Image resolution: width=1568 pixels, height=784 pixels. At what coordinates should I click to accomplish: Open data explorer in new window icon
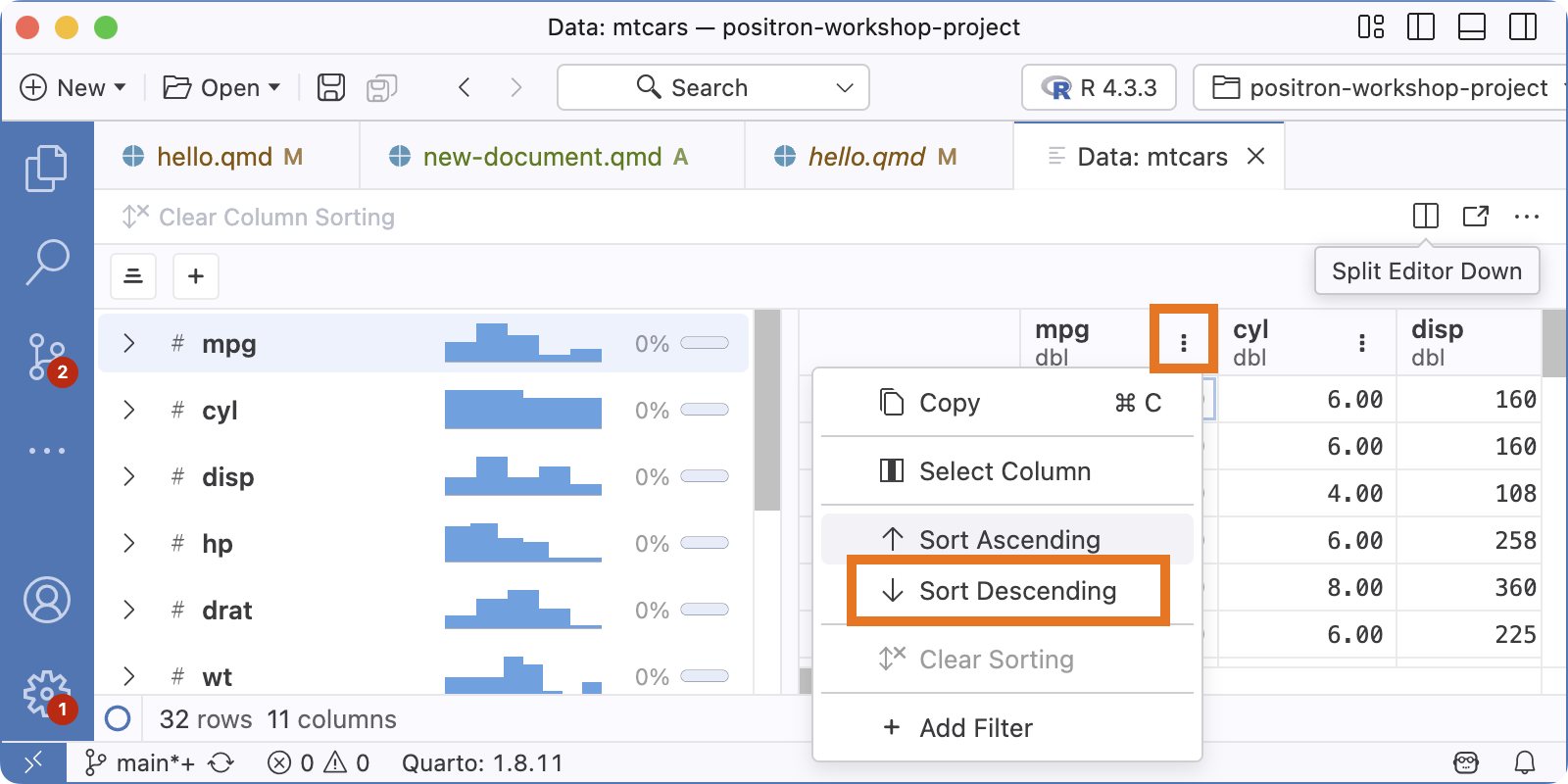coord(1476,216)
